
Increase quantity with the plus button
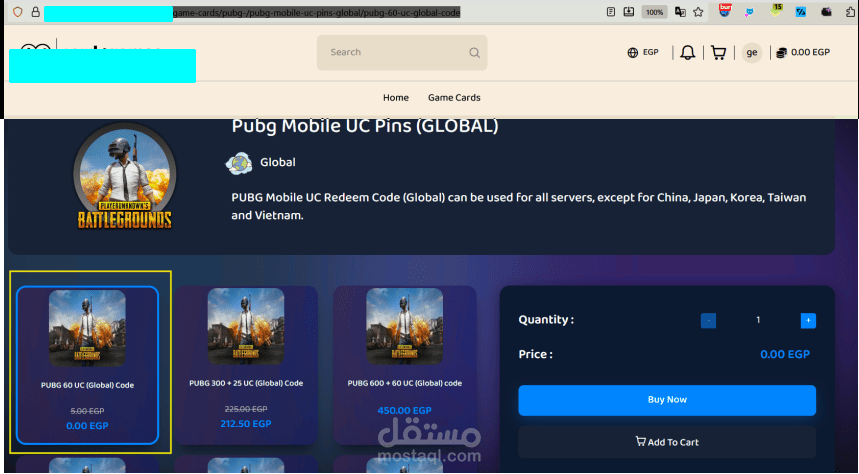(x=808, y=321)
